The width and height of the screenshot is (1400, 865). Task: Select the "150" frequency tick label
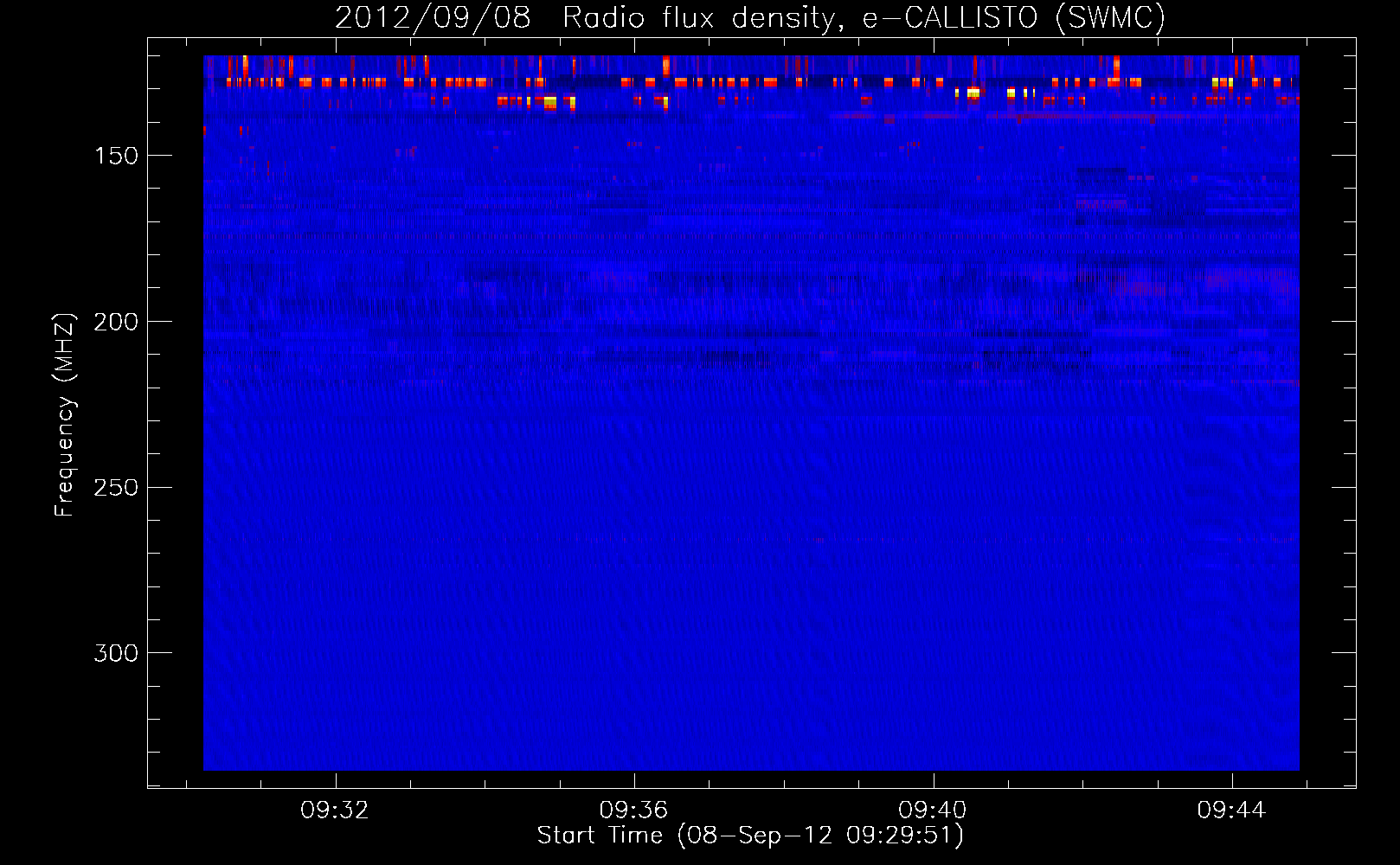[x=116, y=156]
